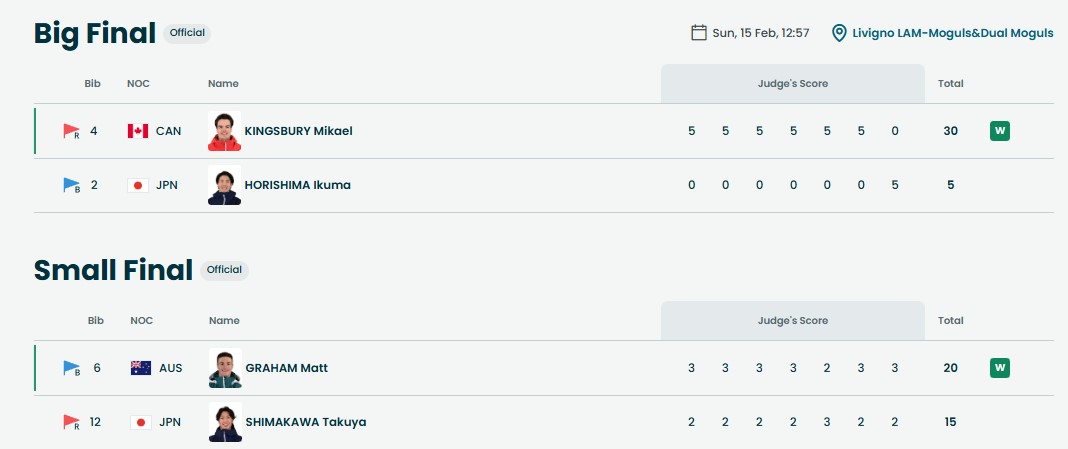Viewport: 1068px width, 449px height.
Task: Click Japan flag in Shimakawa's row
Action: 141,422
